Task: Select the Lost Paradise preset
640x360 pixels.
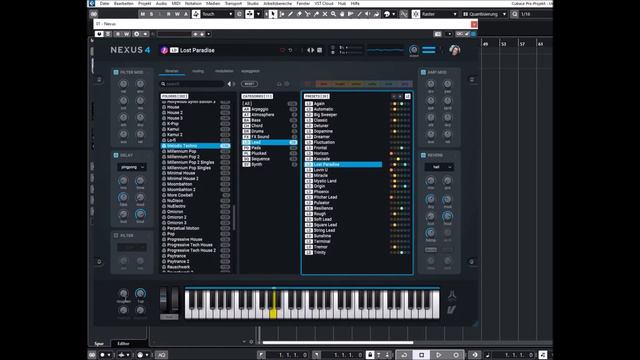Action: tap(343, 164)
